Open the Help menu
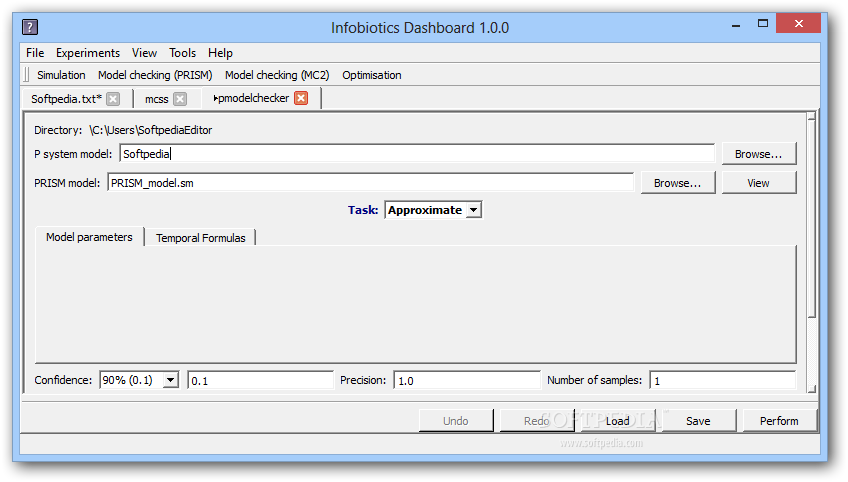The width and height of the screenshot is (848, 482). (x=220, y=53)
